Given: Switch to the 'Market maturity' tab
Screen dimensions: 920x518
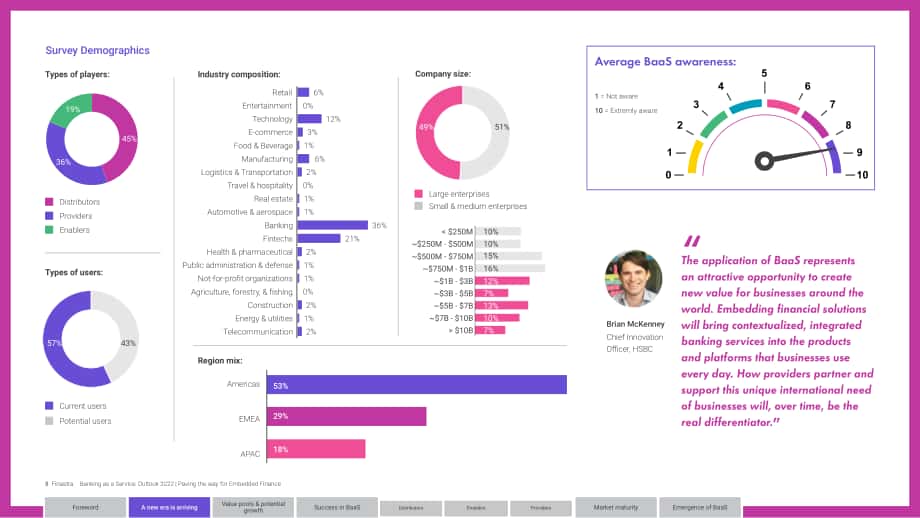Looking at the screenshot, I should 615,507.
